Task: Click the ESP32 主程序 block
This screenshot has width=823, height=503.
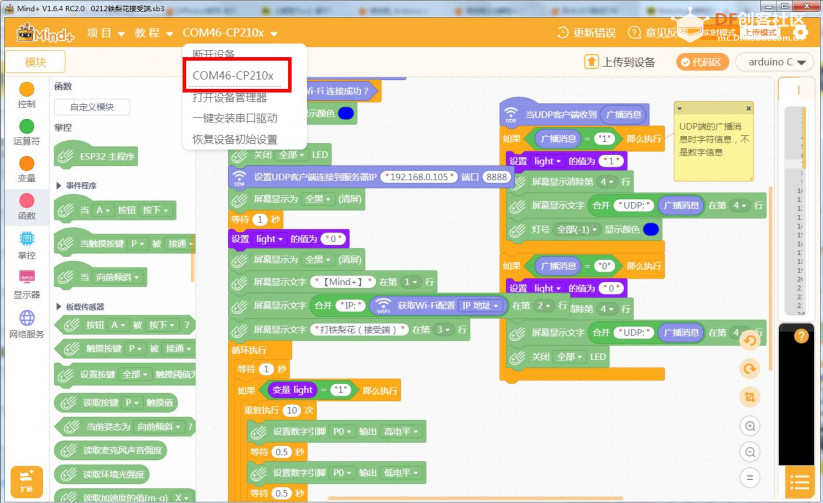Action: click(x=96, y=155)
